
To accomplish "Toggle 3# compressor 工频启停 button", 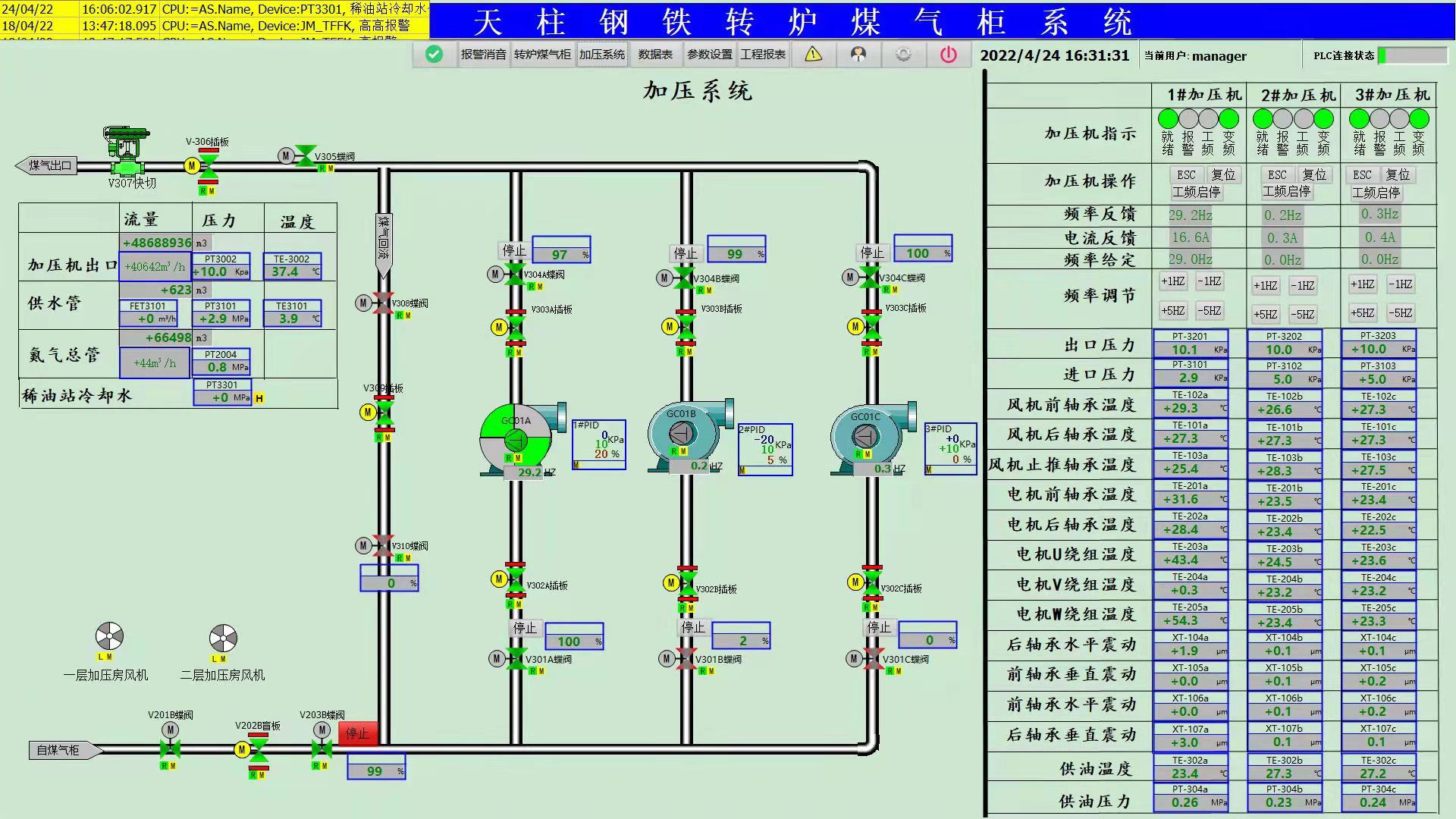I will 1376,193.
